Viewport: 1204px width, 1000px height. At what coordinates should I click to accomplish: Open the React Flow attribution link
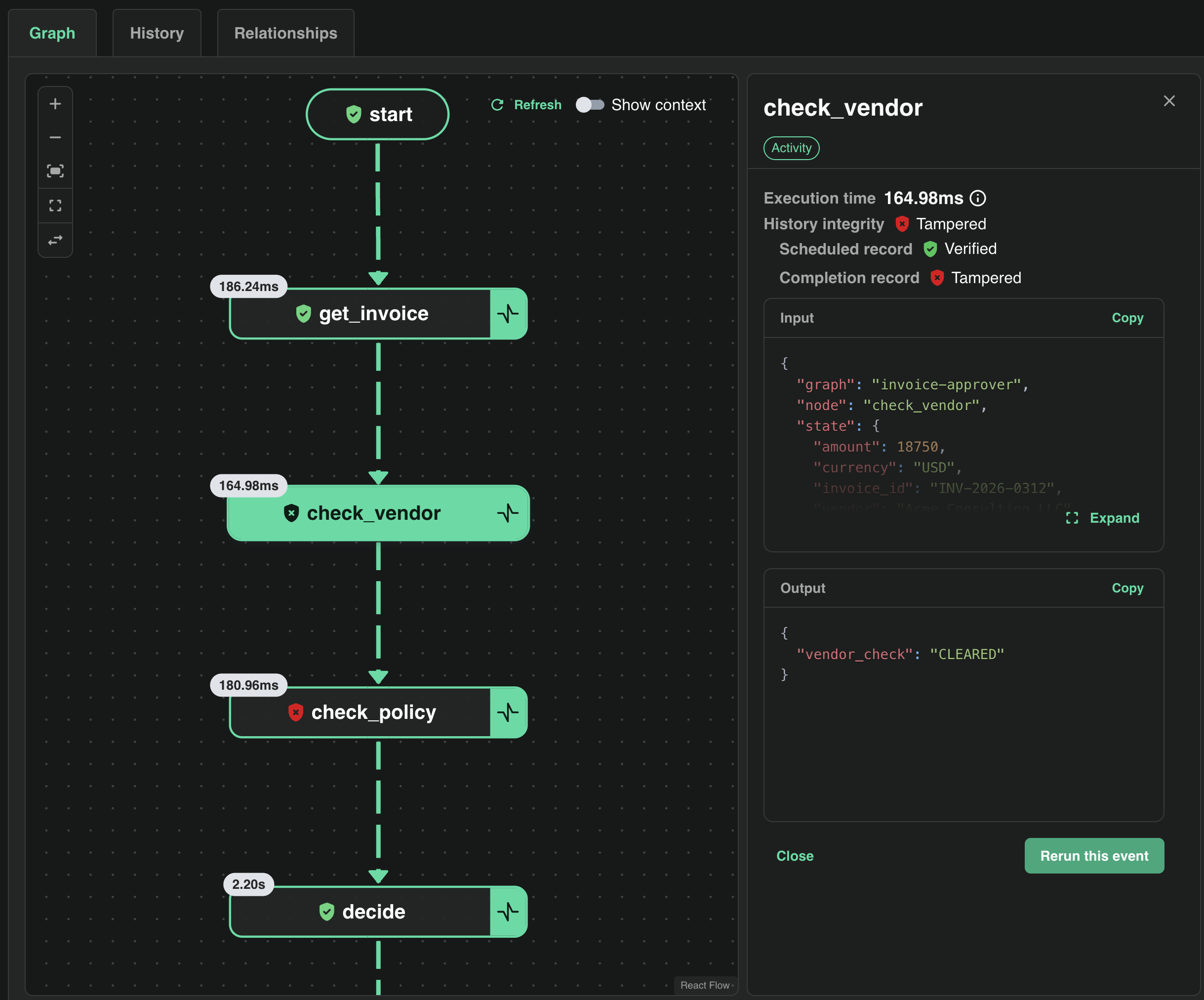[x=705, y=985]
